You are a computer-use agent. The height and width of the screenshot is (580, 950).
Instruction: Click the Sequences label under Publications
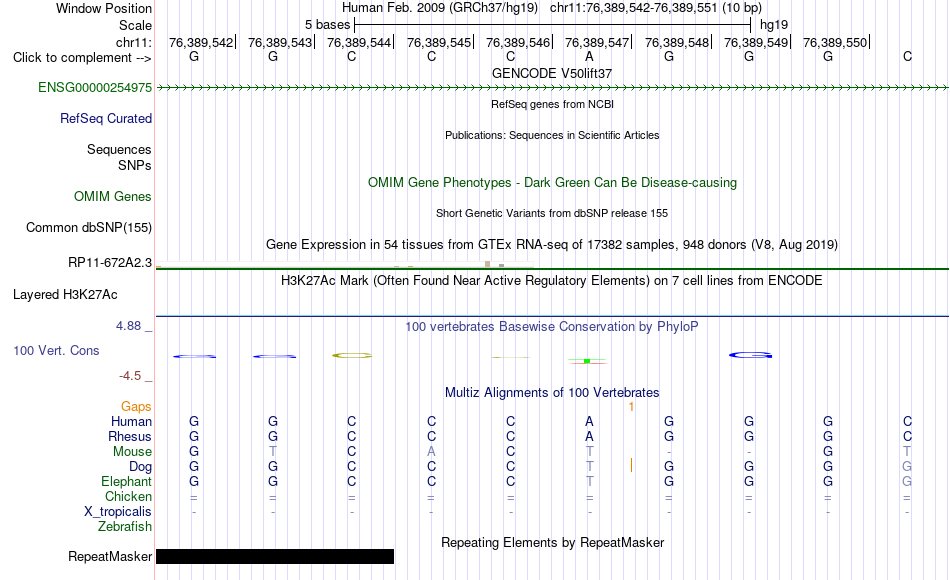coord(119,149)
